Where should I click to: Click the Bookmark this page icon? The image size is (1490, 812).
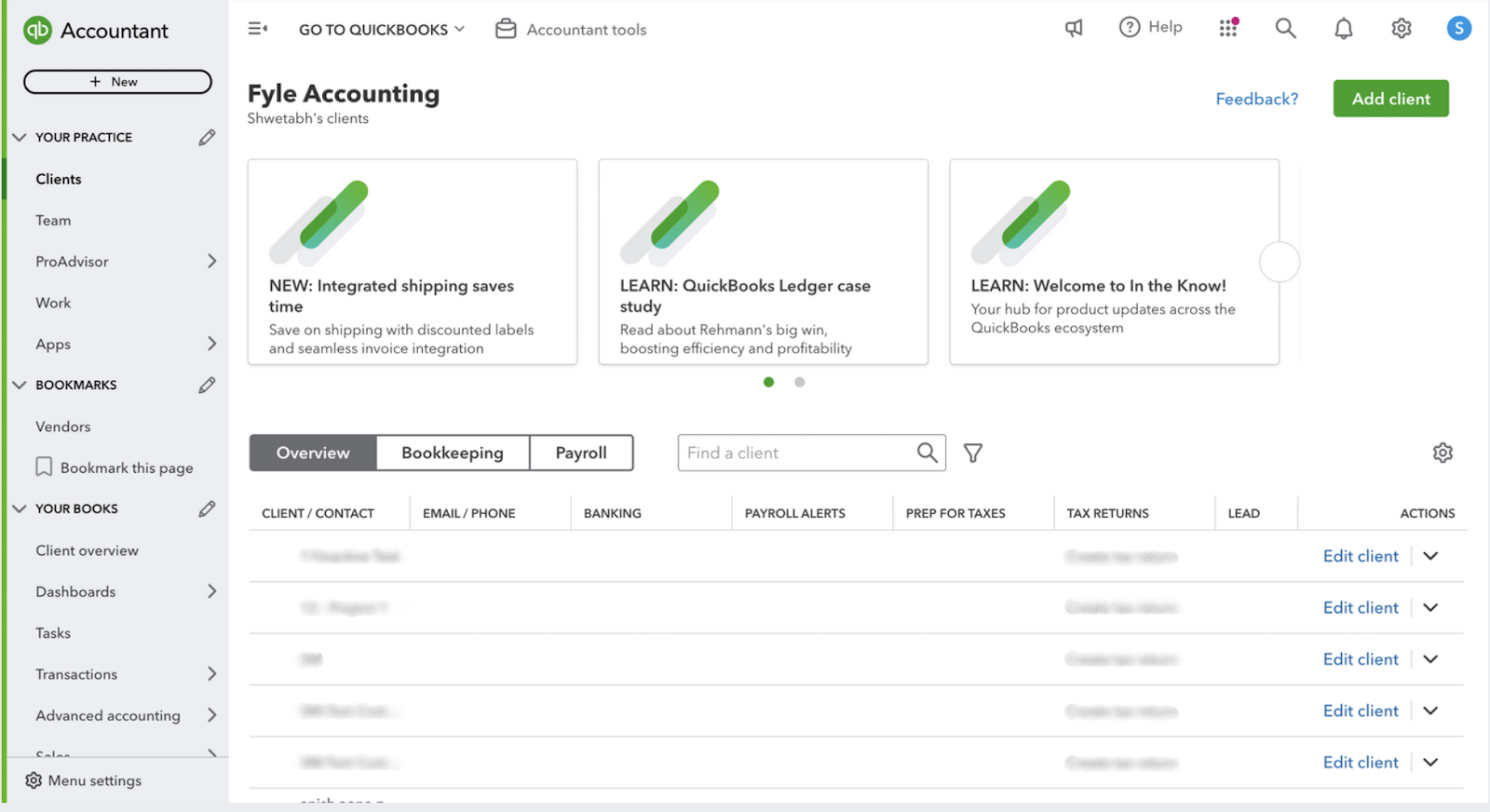pyautogui.click(x=44, y=467)
